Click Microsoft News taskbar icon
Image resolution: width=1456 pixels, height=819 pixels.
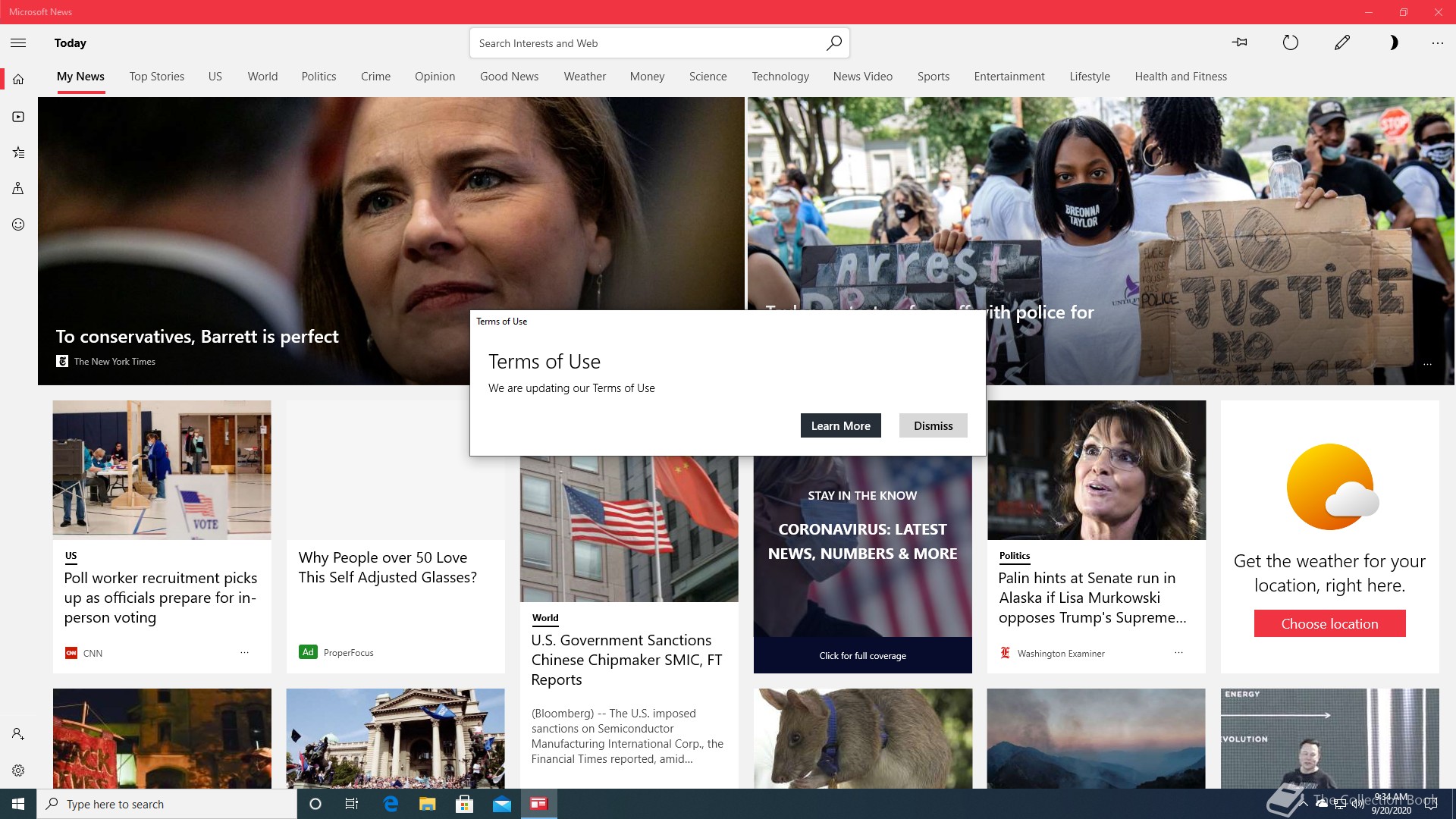coord(539,804)
